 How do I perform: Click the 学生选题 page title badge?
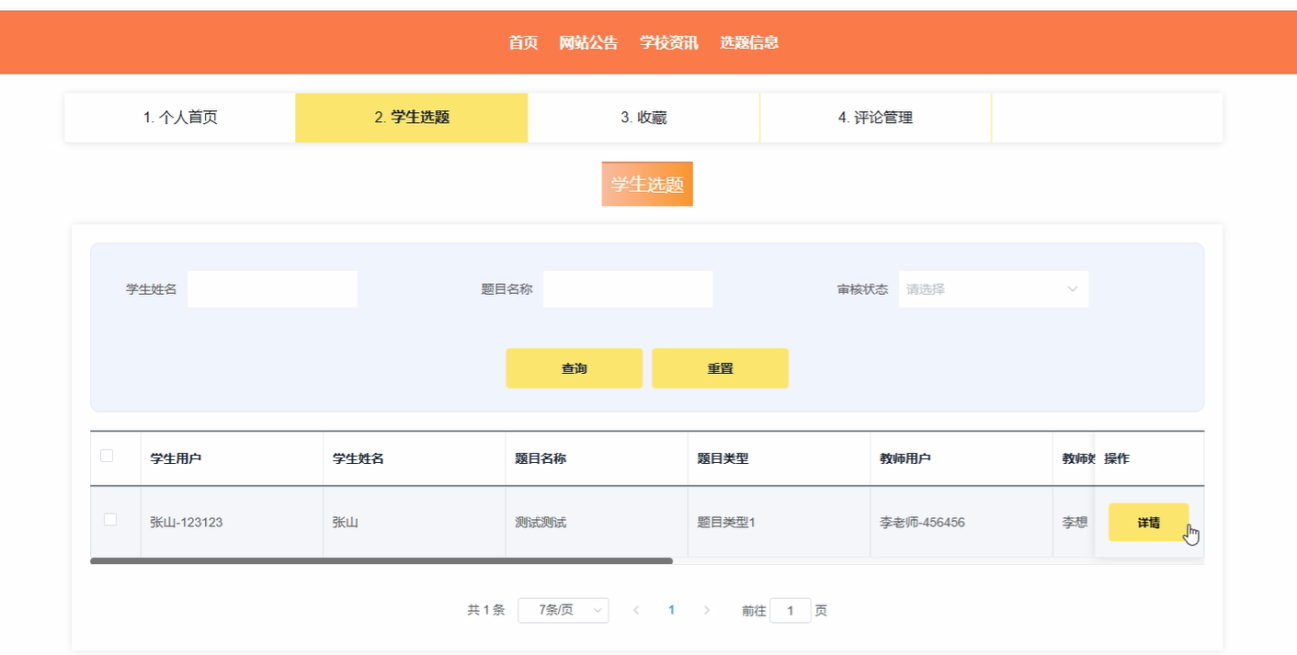coord(647,184)
